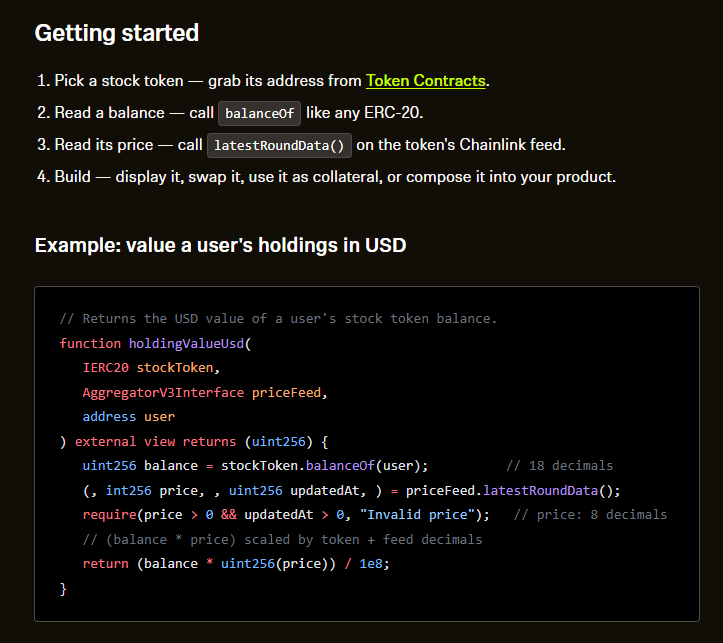The width and height of the screenshot is (723, 643).
Task: Click the comment 'Returns the USD value' code line
Action: click(x=278, y=319)
